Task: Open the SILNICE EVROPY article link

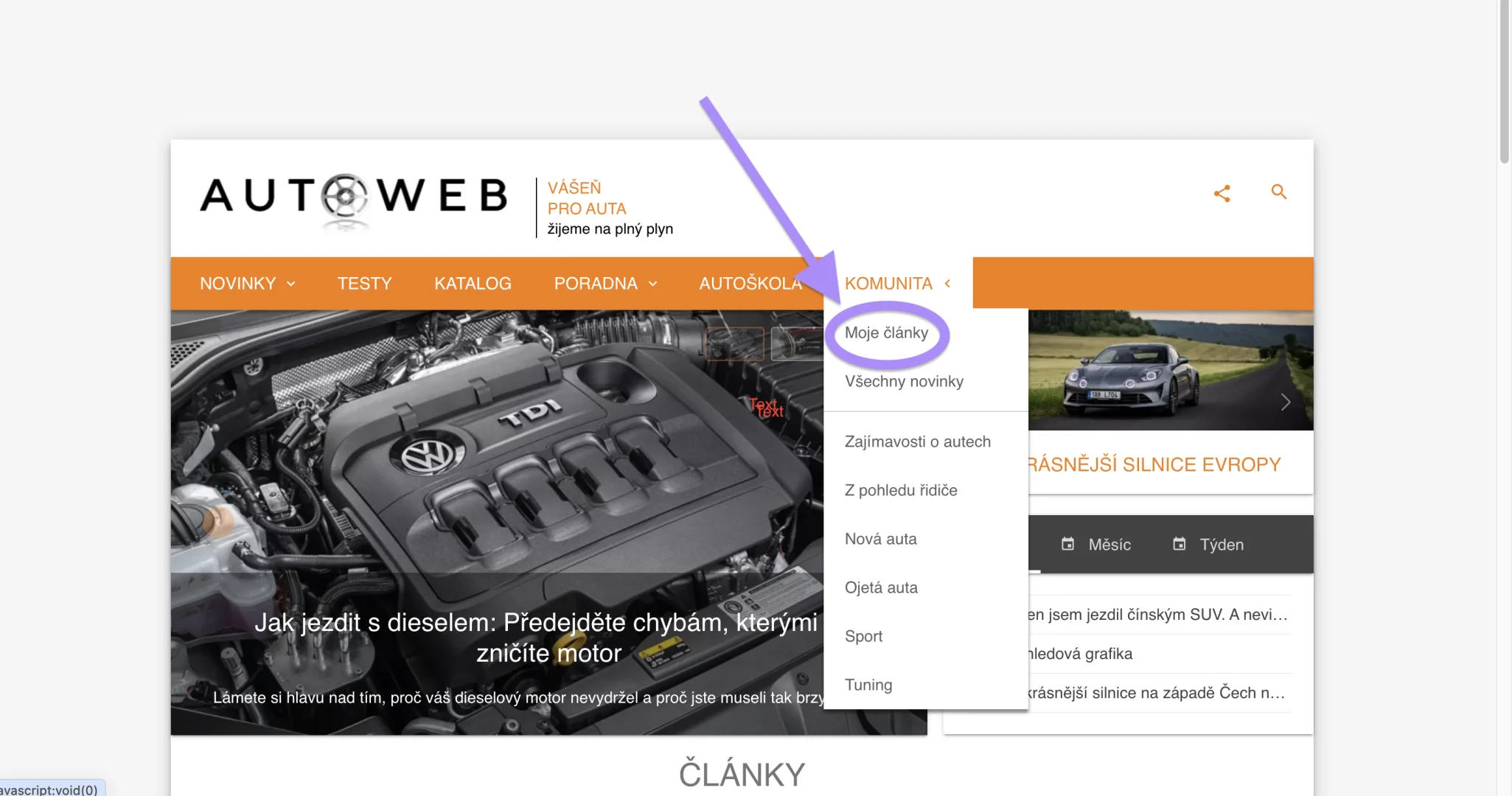Action: click(1154, 464)
